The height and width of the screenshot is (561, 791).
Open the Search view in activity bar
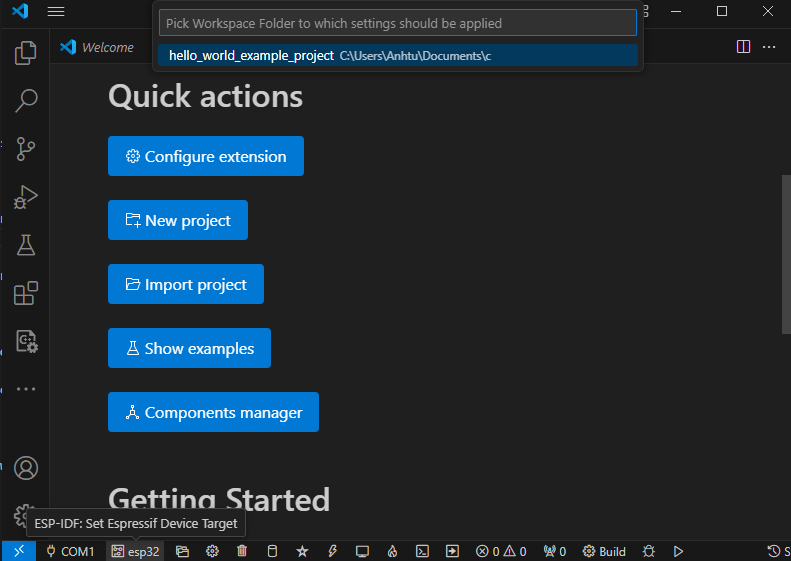tap(25, 100)
